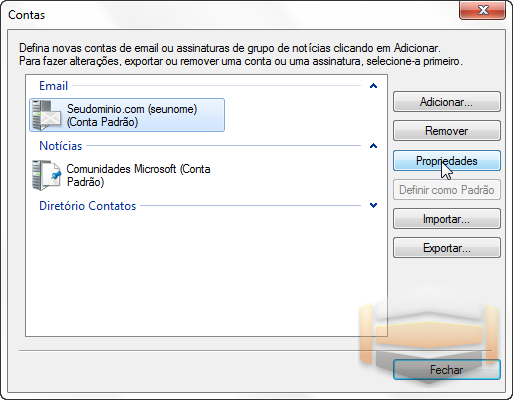The image size is (513, 400).
Task: Collapse the Notícias section chevron
Action: 373,146
